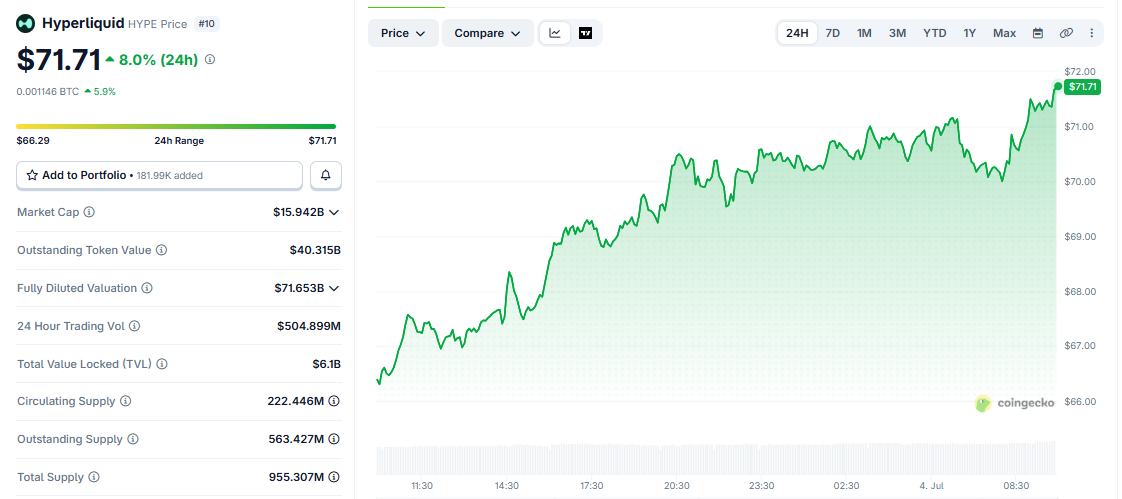Click info icon next to 955.307M value
1122x499 pixels.
[334, 478]
